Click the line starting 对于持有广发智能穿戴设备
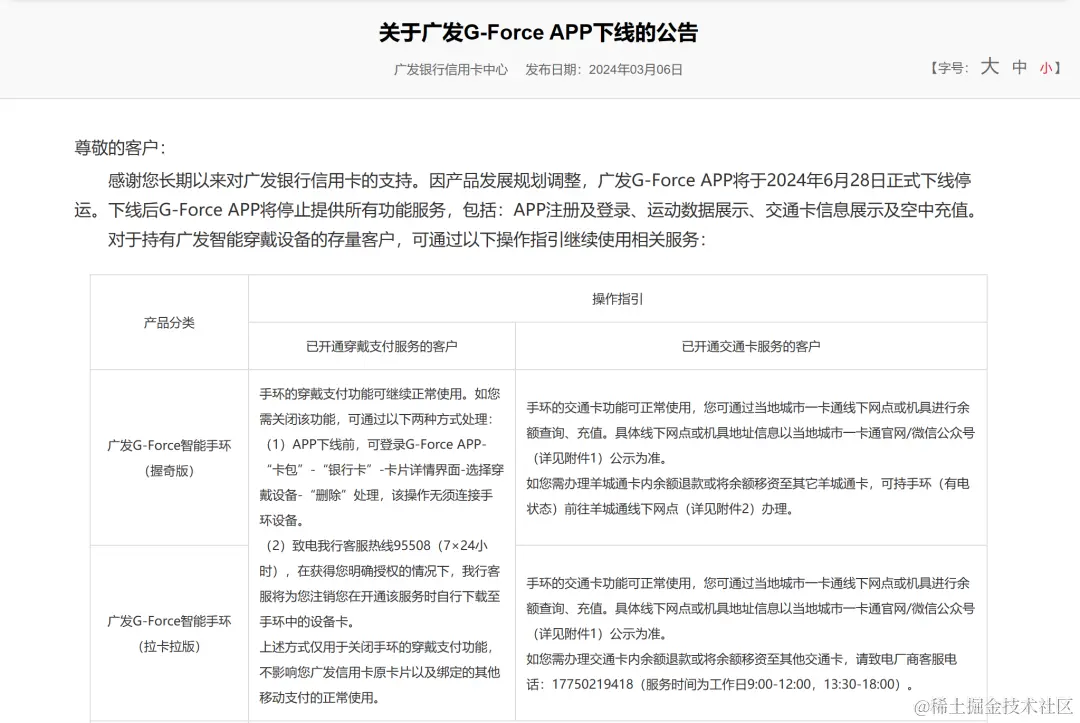 point(406,240)
